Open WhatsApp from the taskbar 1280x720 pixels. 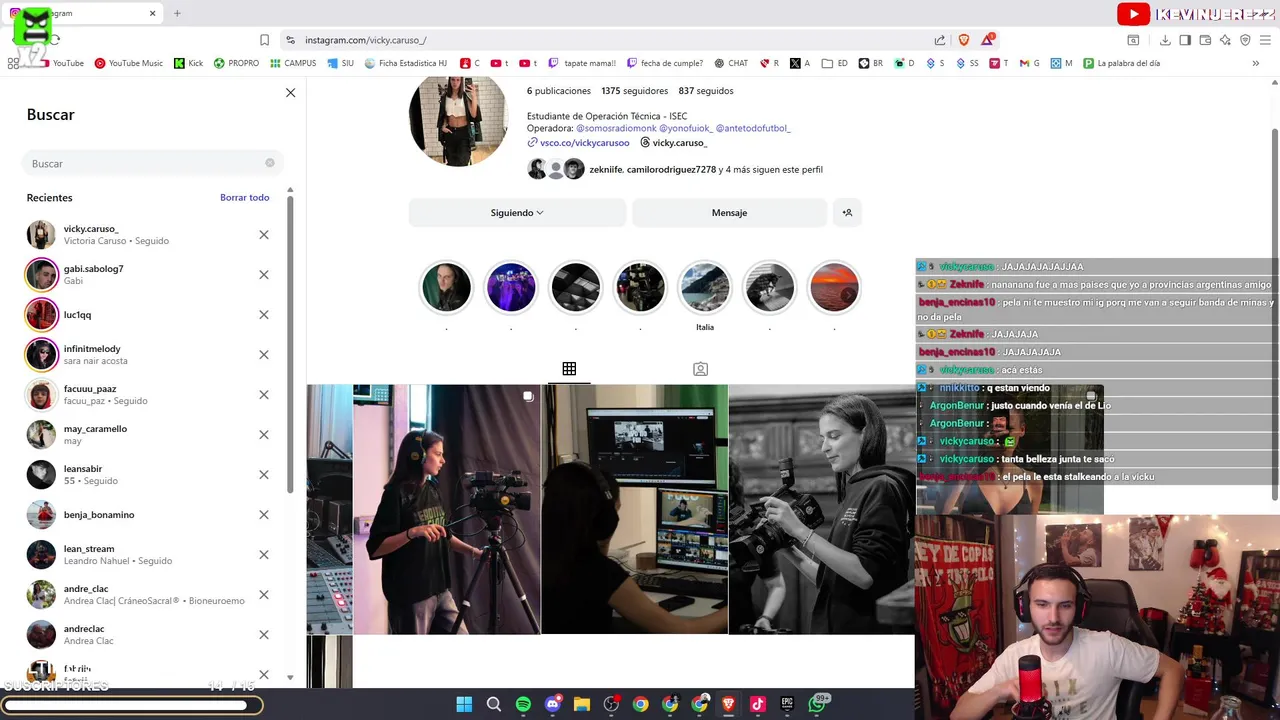tap(817, 704)
